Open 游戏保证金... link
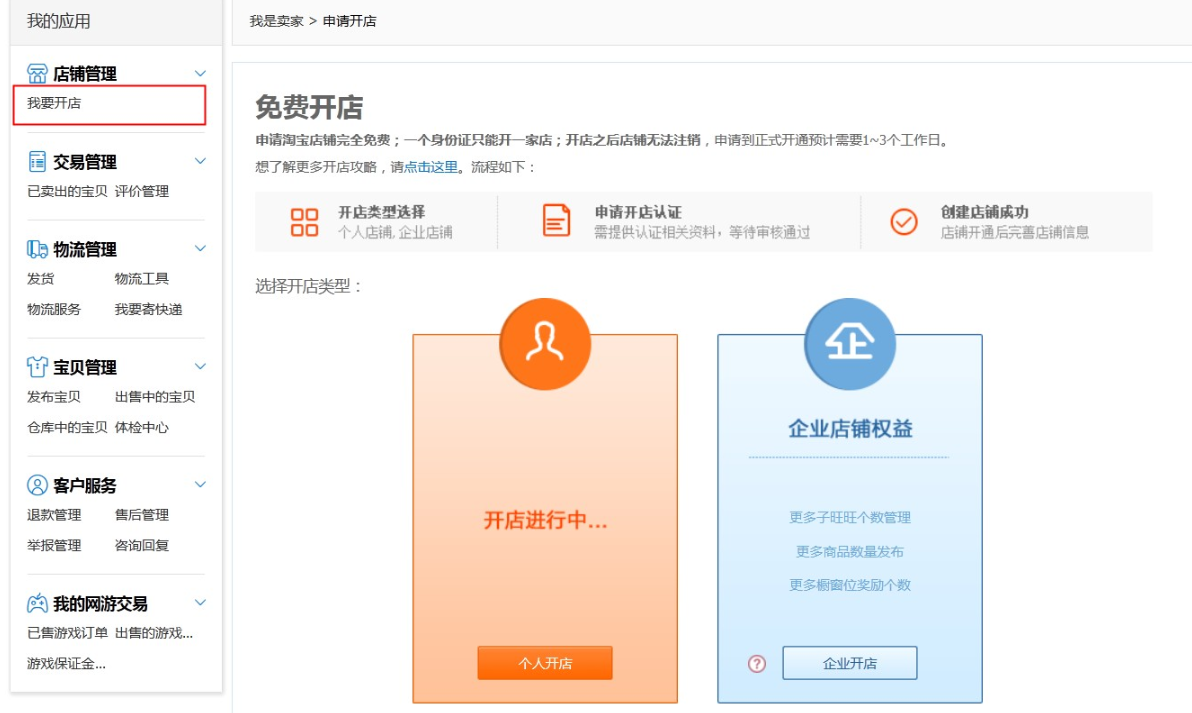The width and height of the screenshot is (1192, 713). point(67,664)
